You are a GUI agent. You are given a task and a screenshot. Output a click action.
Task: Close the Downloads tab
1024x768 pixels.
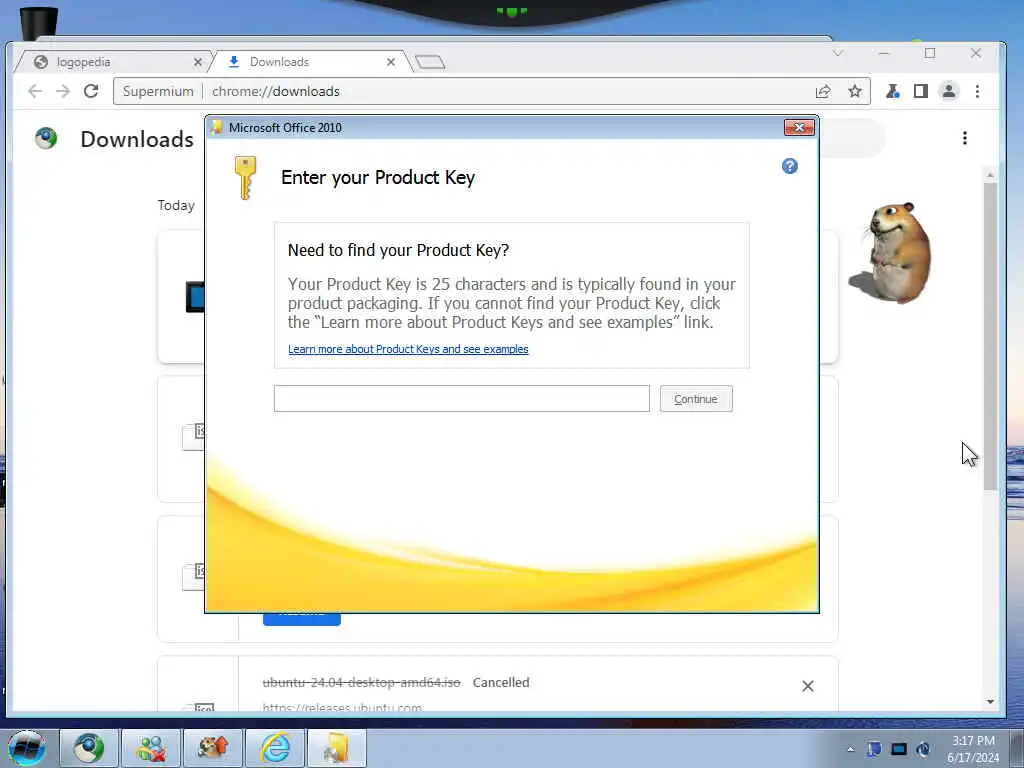[x=391, y=62]
